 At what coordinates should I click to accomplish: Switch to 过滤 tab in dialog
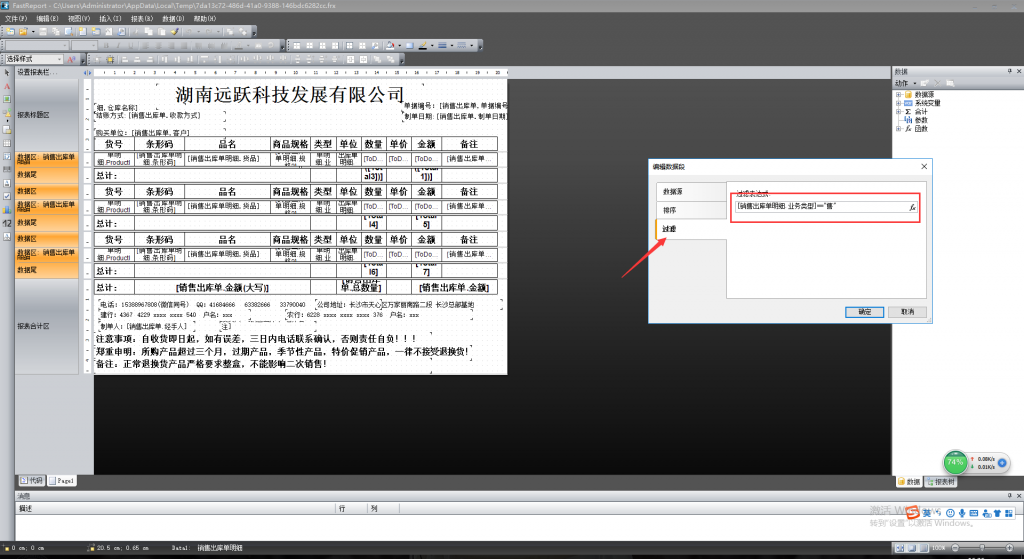(690, 229)
